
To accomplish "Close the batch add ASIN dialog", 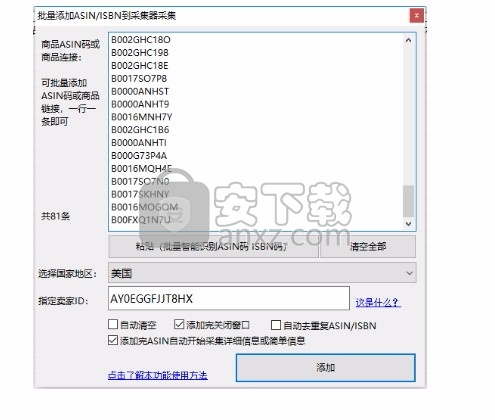I will tap(416, 16).
